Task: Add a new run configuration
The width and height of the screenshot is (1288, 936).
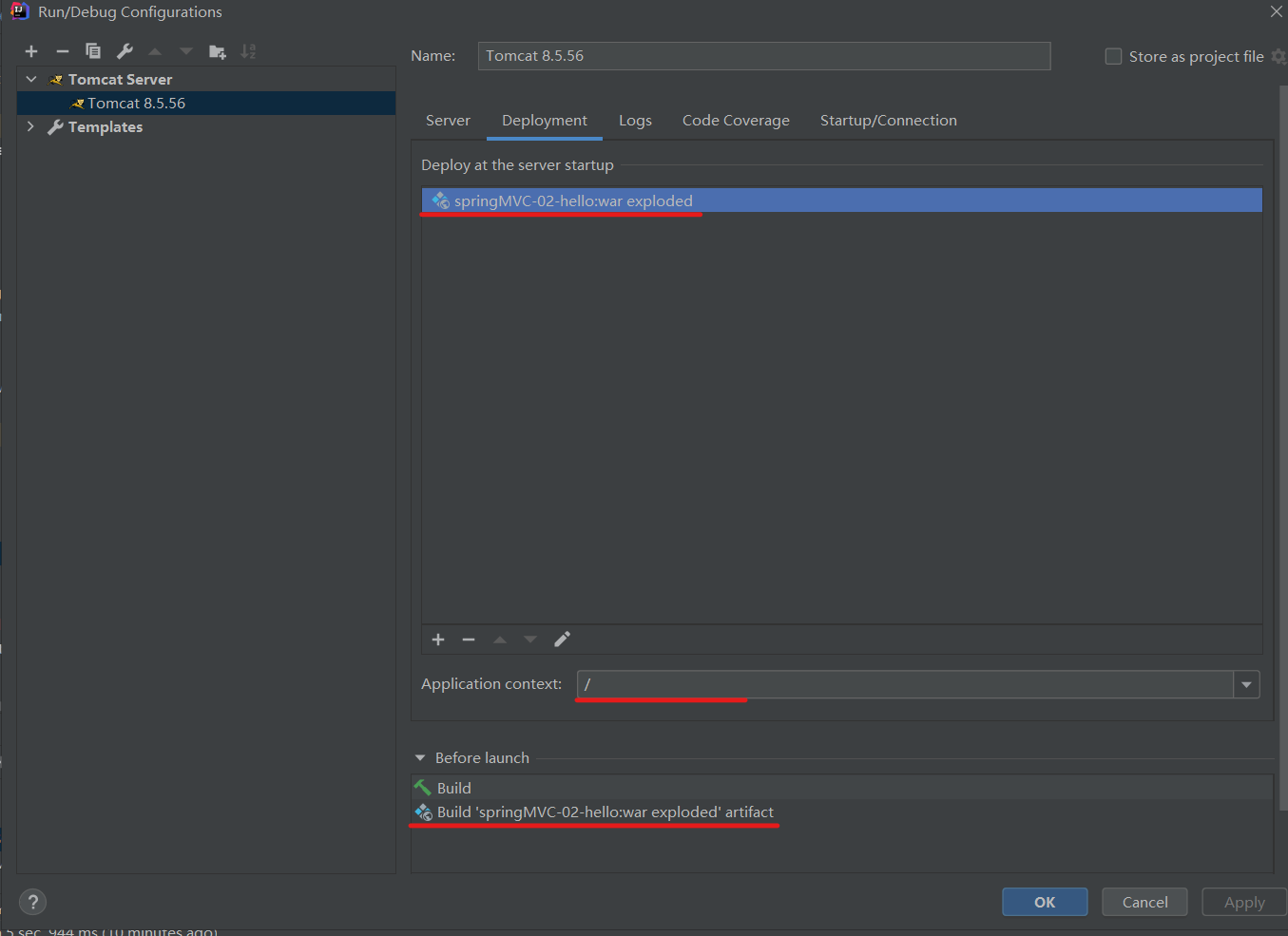Action: click(x=31, y=50)
